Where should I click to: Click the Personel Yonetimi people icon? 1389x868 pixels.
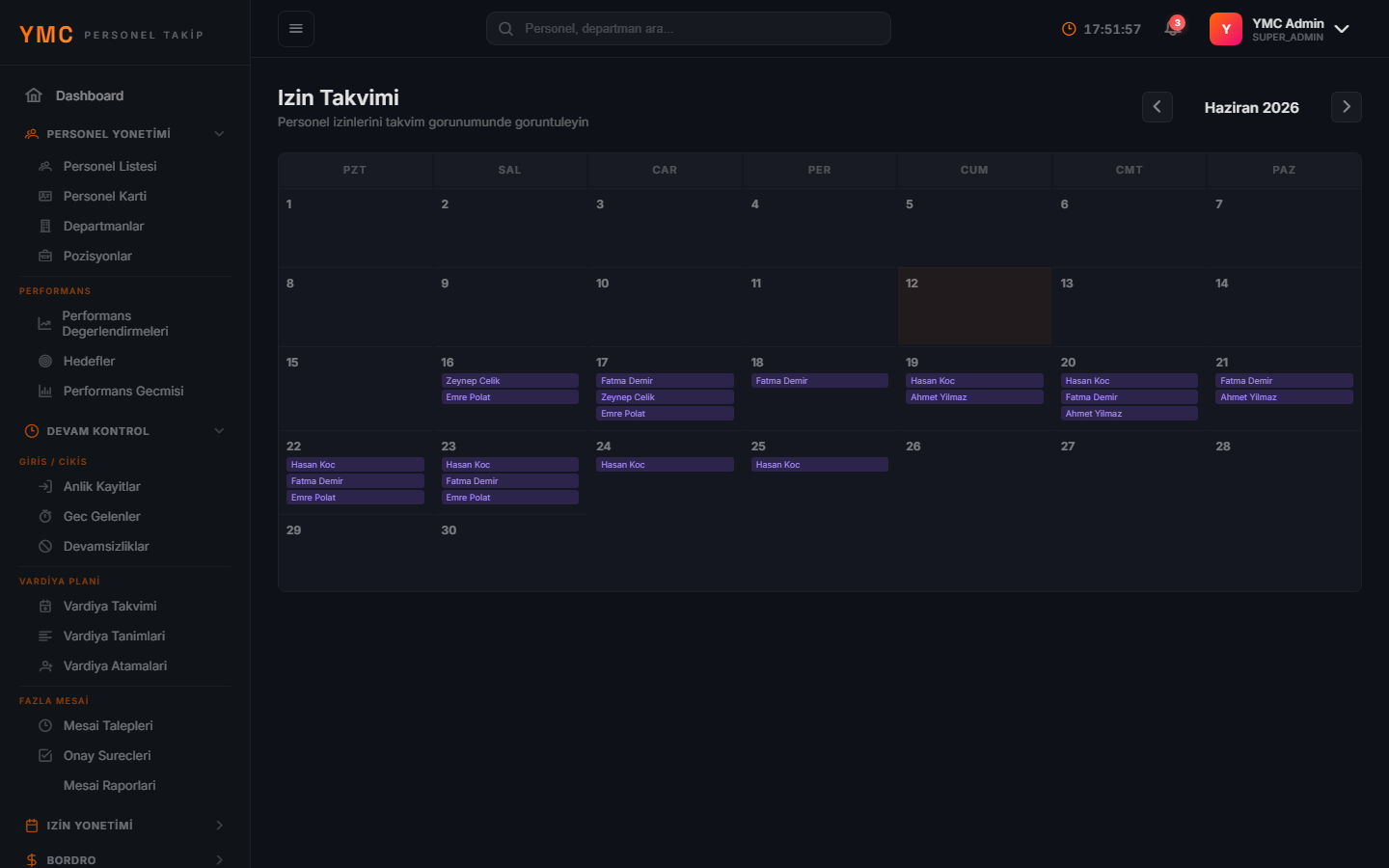[32, 134]
